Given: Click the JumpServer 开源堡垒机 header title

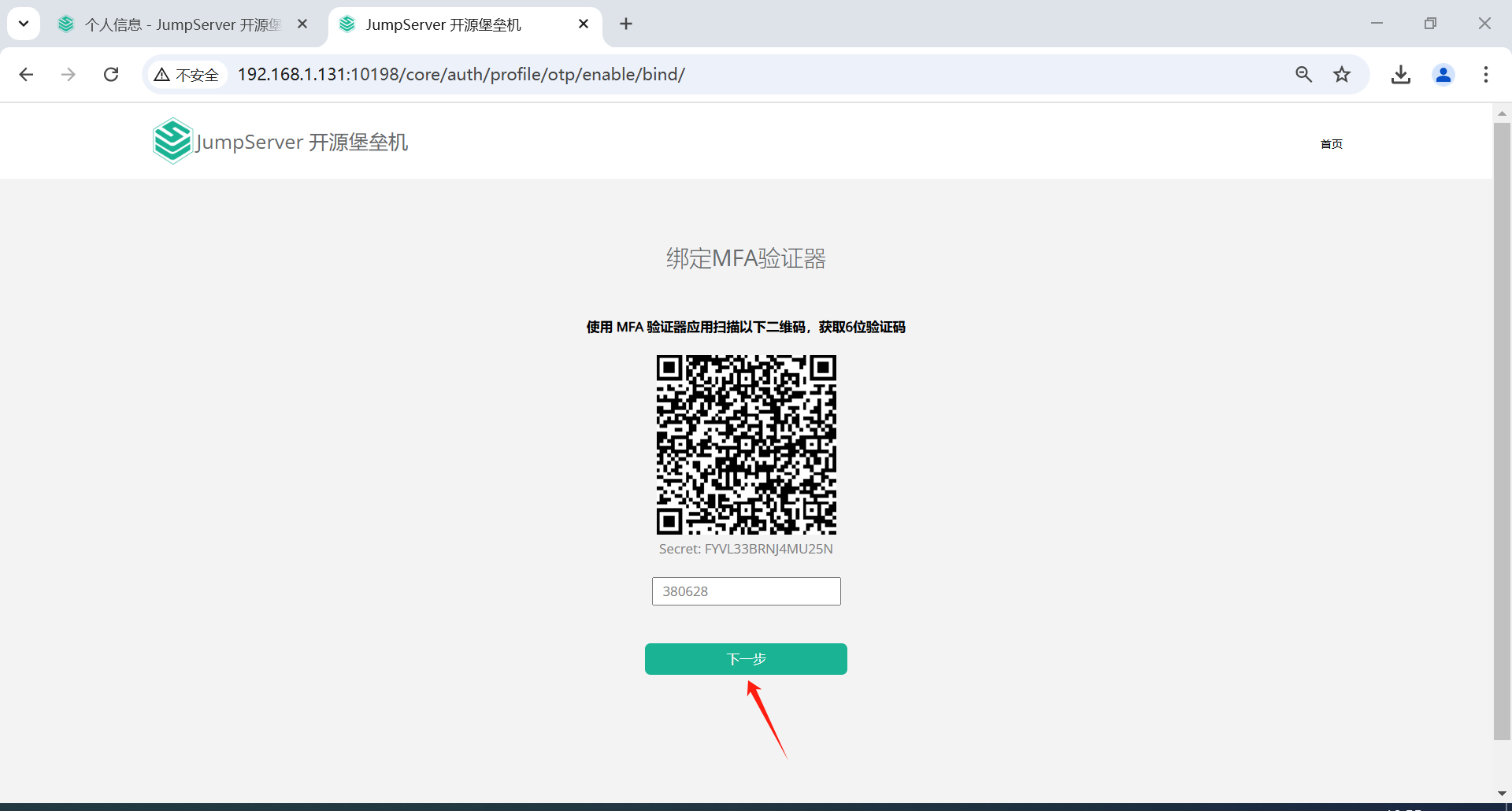Looking at the screenshot, I should [302, 143].
